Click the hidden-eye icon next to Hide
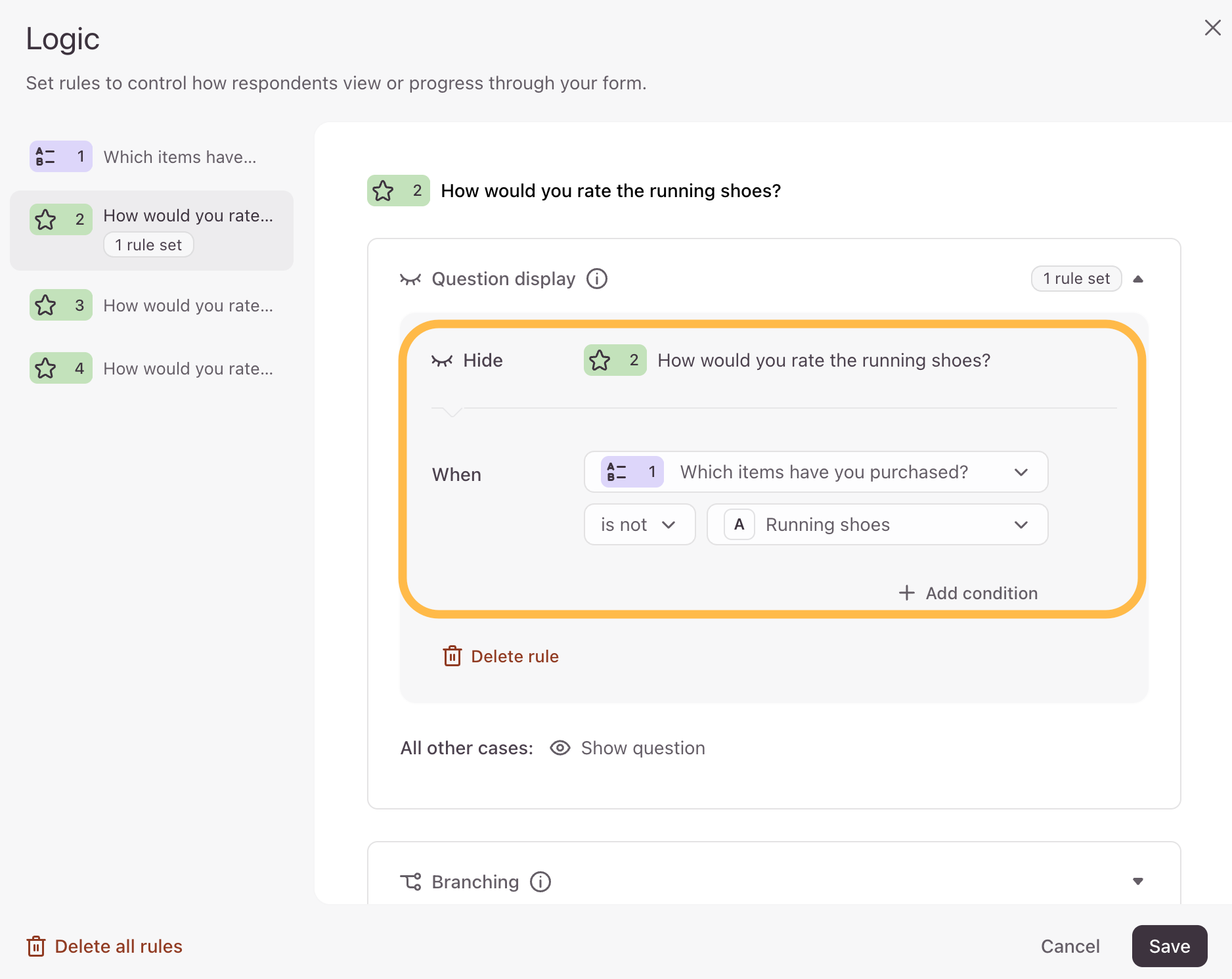 tap(442, 361)
